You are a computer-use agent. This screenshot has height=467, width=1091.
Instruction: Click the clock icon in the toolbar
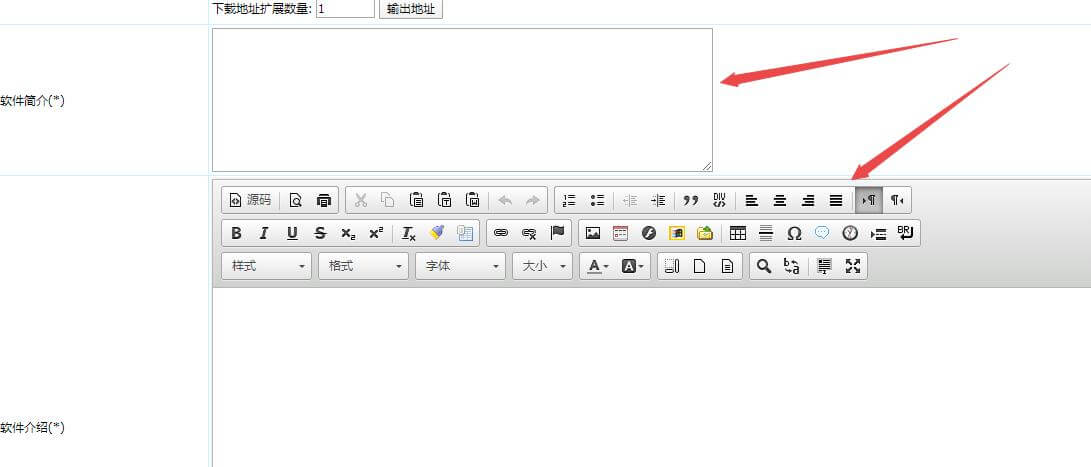tap(850, 233)
